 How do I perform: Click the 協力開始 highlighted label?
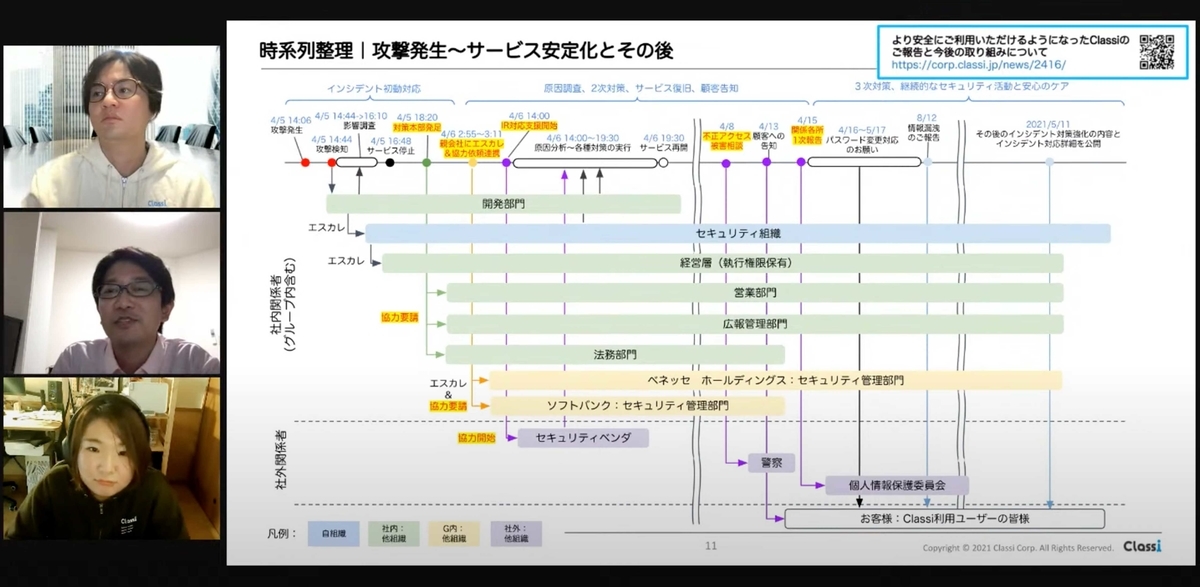476,437
